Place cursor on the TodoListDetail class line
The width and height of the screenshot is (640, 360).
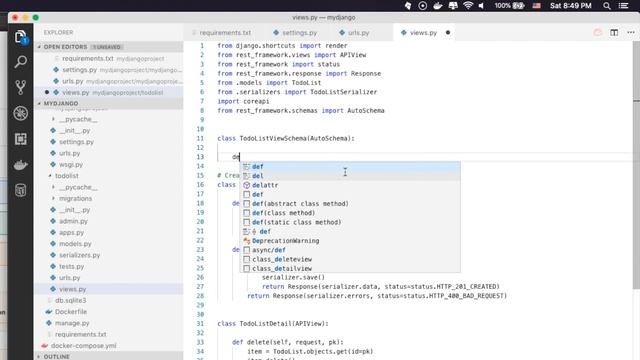pos(273,324)
